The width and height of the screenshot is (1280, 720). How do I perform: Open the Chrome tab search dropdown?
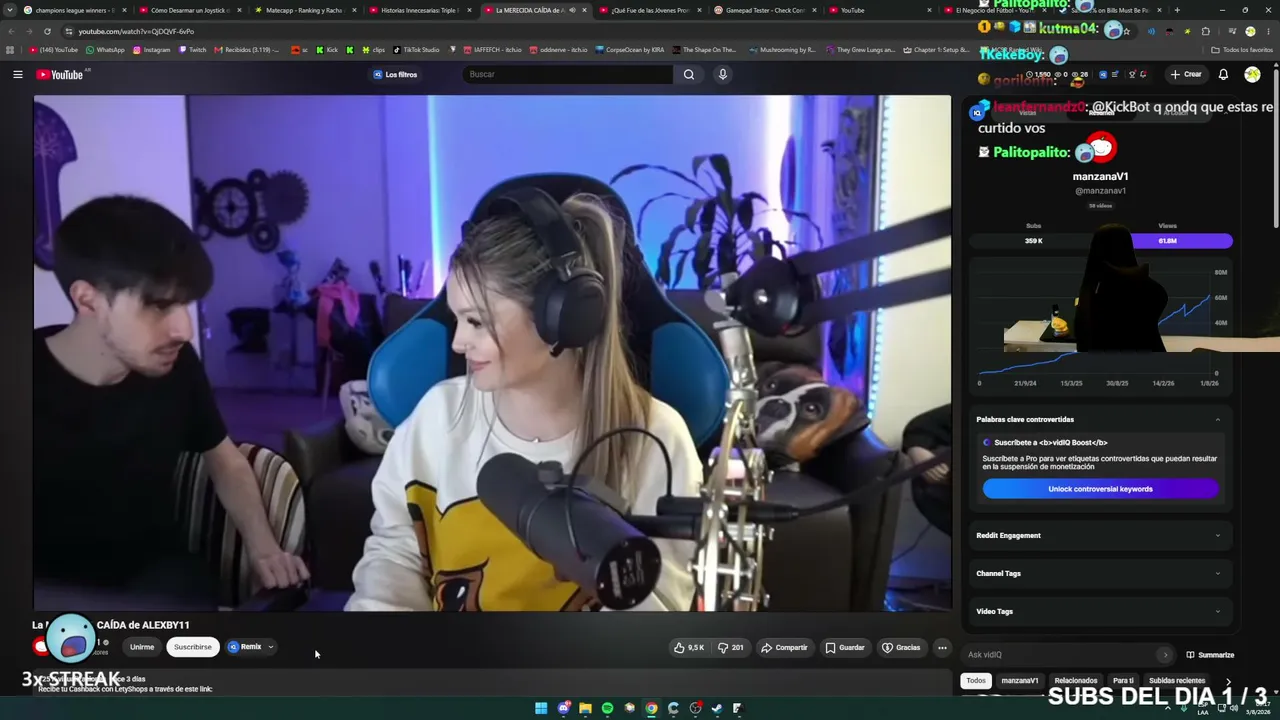pyautogui.click(x=9, y=10)
